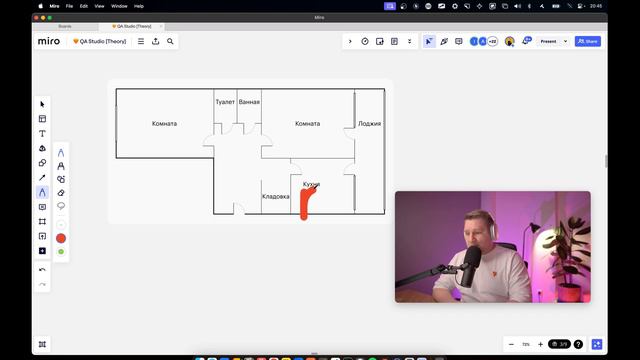
Task: Open the More apps plus button
Action: coord(42,251)
